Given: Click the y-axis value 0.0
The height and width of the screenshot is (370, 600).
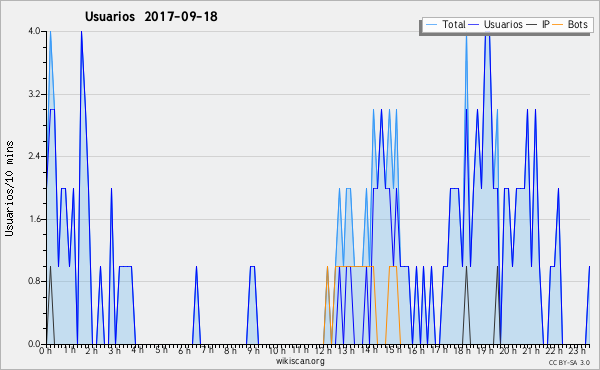Looking at the screenshot, I should tap(34, 344).
